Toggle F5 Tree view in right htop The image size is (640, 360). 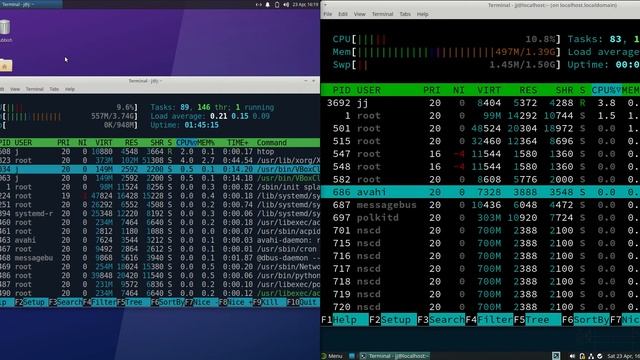[537, 320]
